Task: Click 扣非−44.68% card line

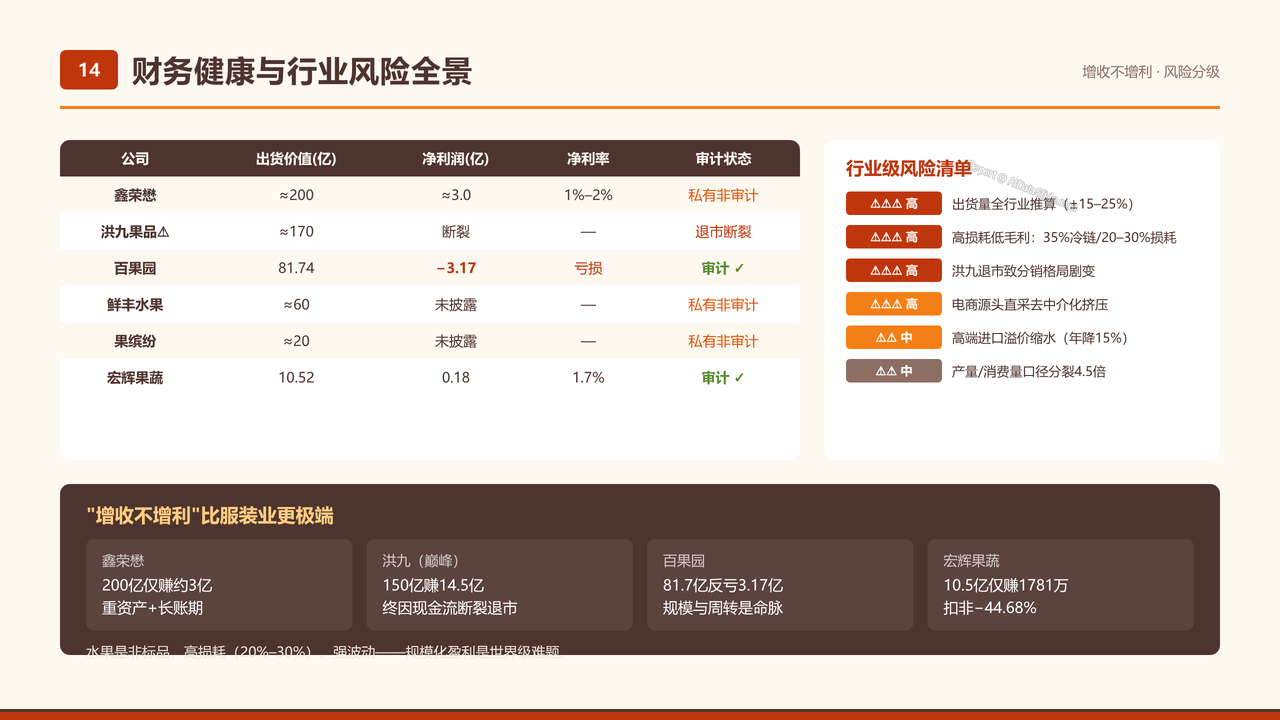Action: [x=990, y=607]
